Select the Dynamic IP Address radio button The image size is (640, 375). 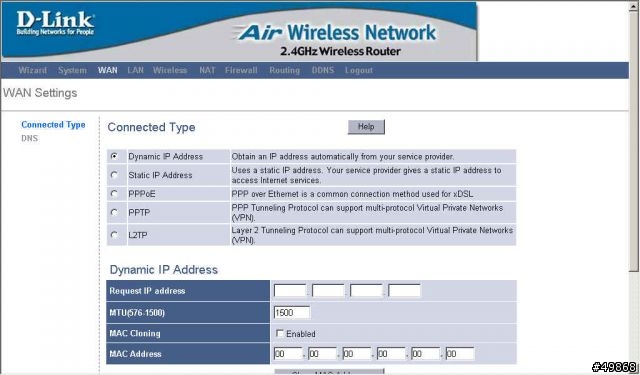coord(115,156)
